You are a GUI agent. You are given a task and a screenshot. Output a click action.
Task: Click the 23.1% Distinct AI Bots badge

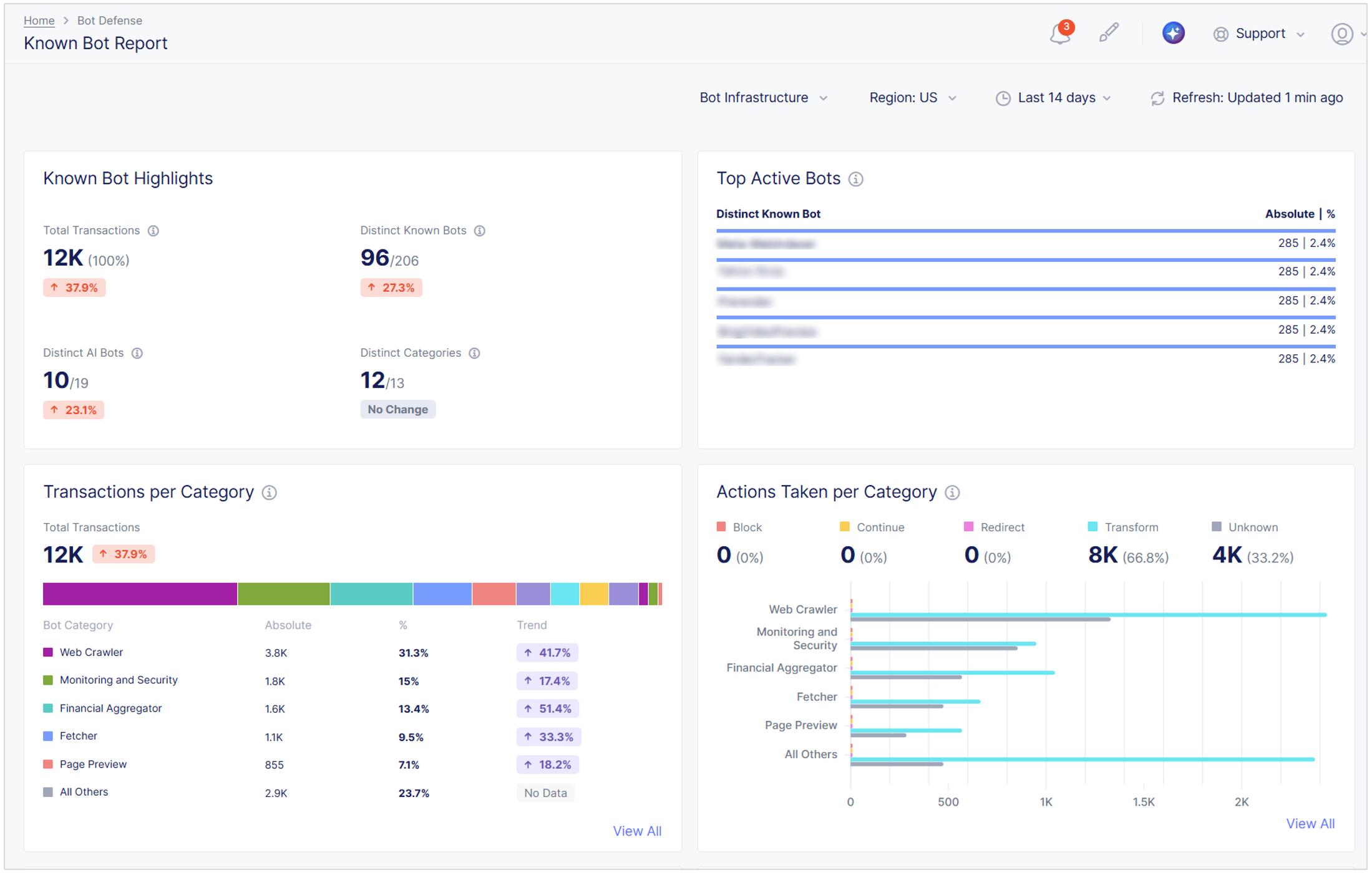coord(74,410)
